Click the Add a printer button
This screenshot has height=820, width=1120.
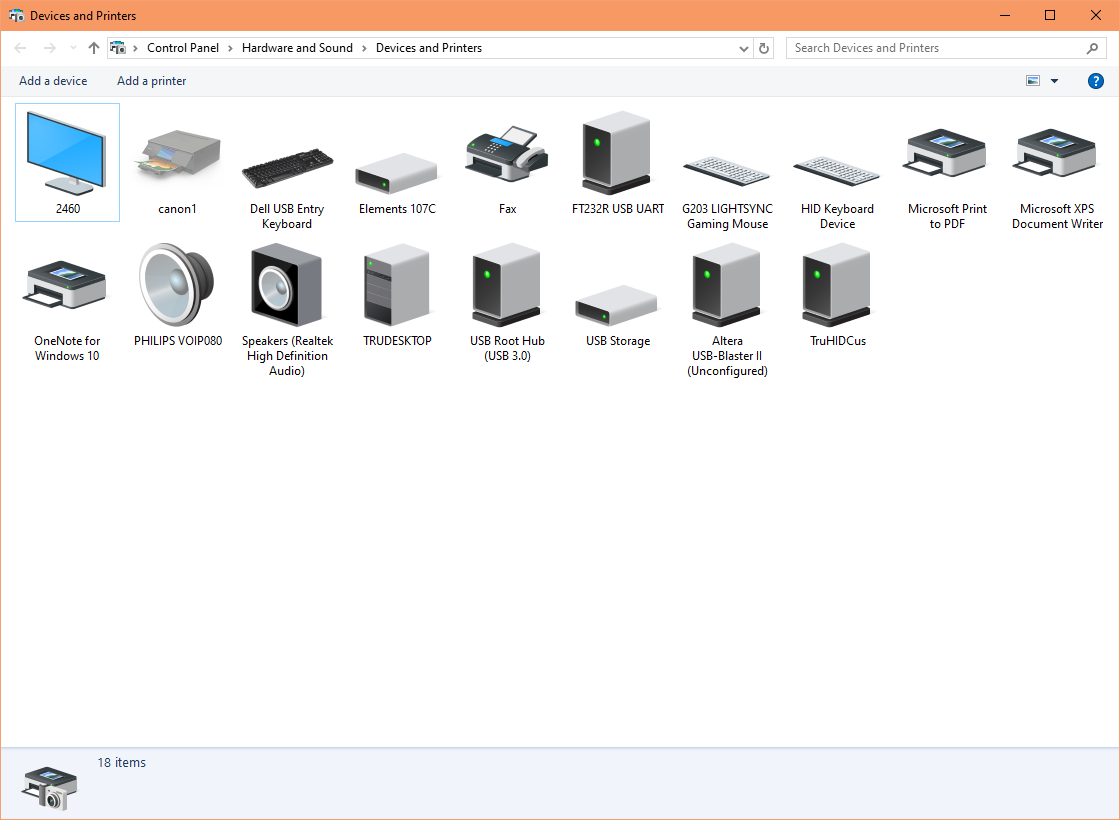pyautogui.click(x=151, y=81)
